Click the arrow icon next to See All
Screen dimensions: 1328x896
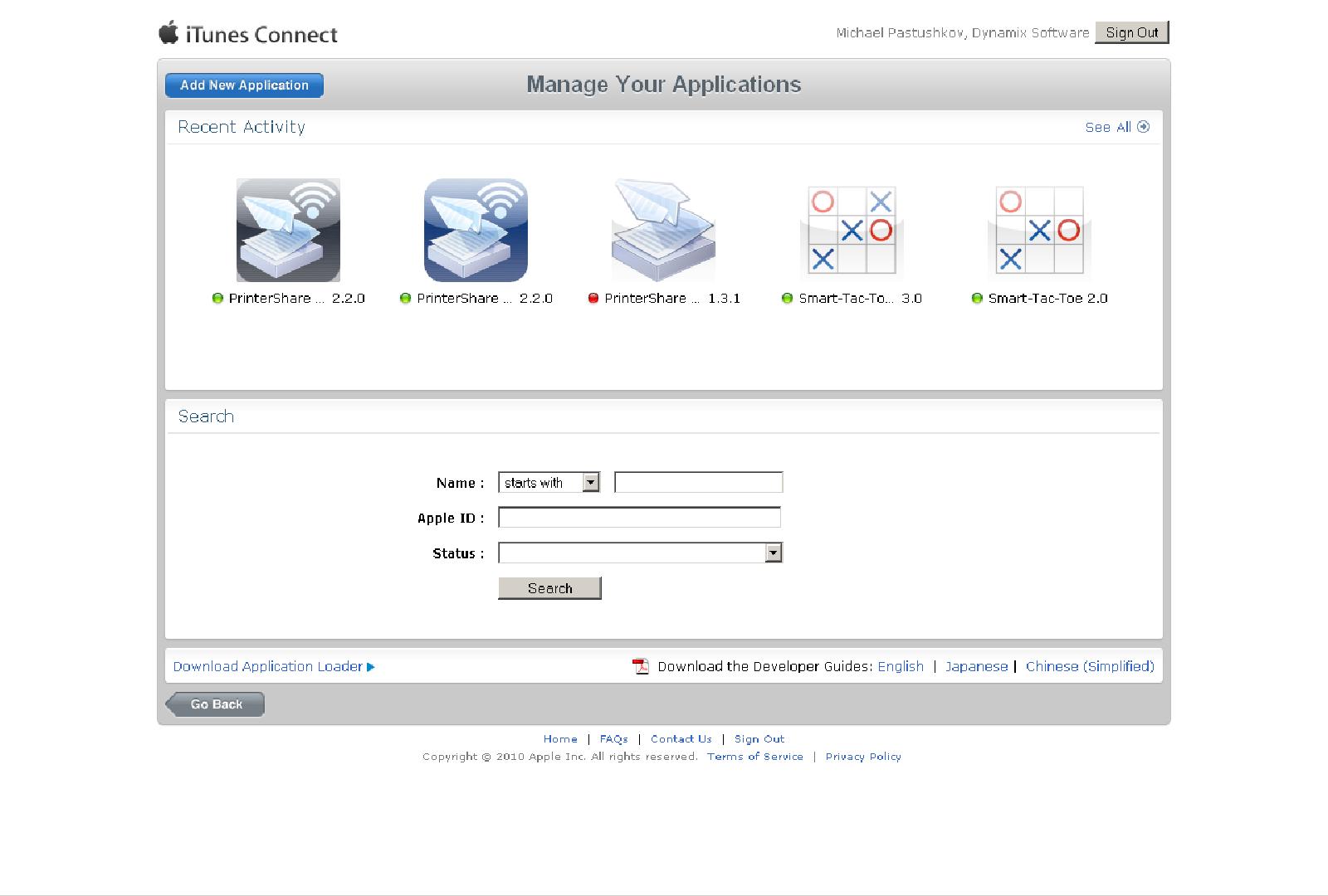(1144, 127)
